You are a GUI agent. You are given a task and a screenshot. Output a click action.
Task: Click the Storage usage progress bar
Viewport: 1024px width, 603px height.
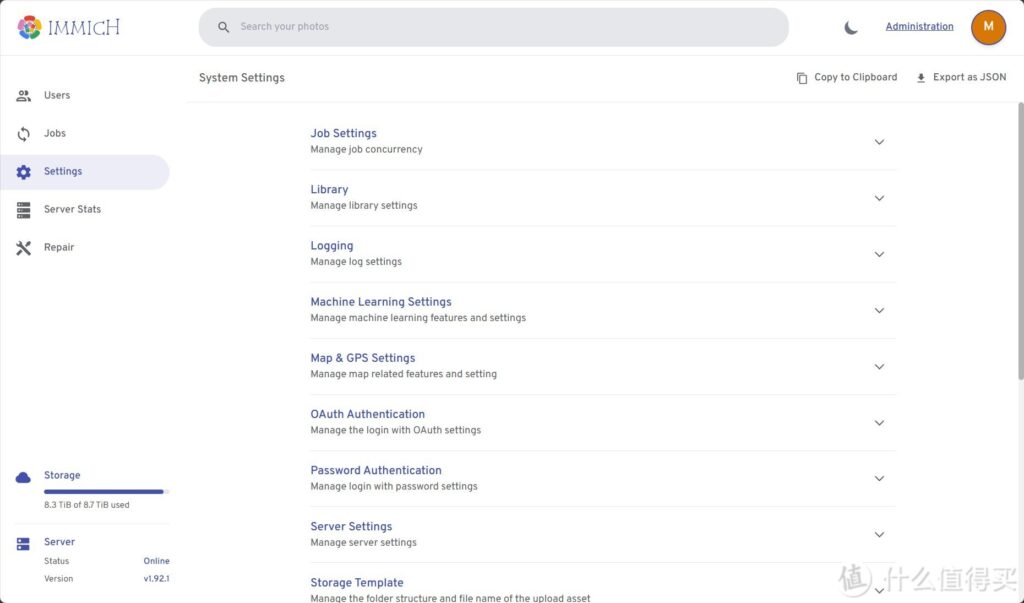(105, 492)
